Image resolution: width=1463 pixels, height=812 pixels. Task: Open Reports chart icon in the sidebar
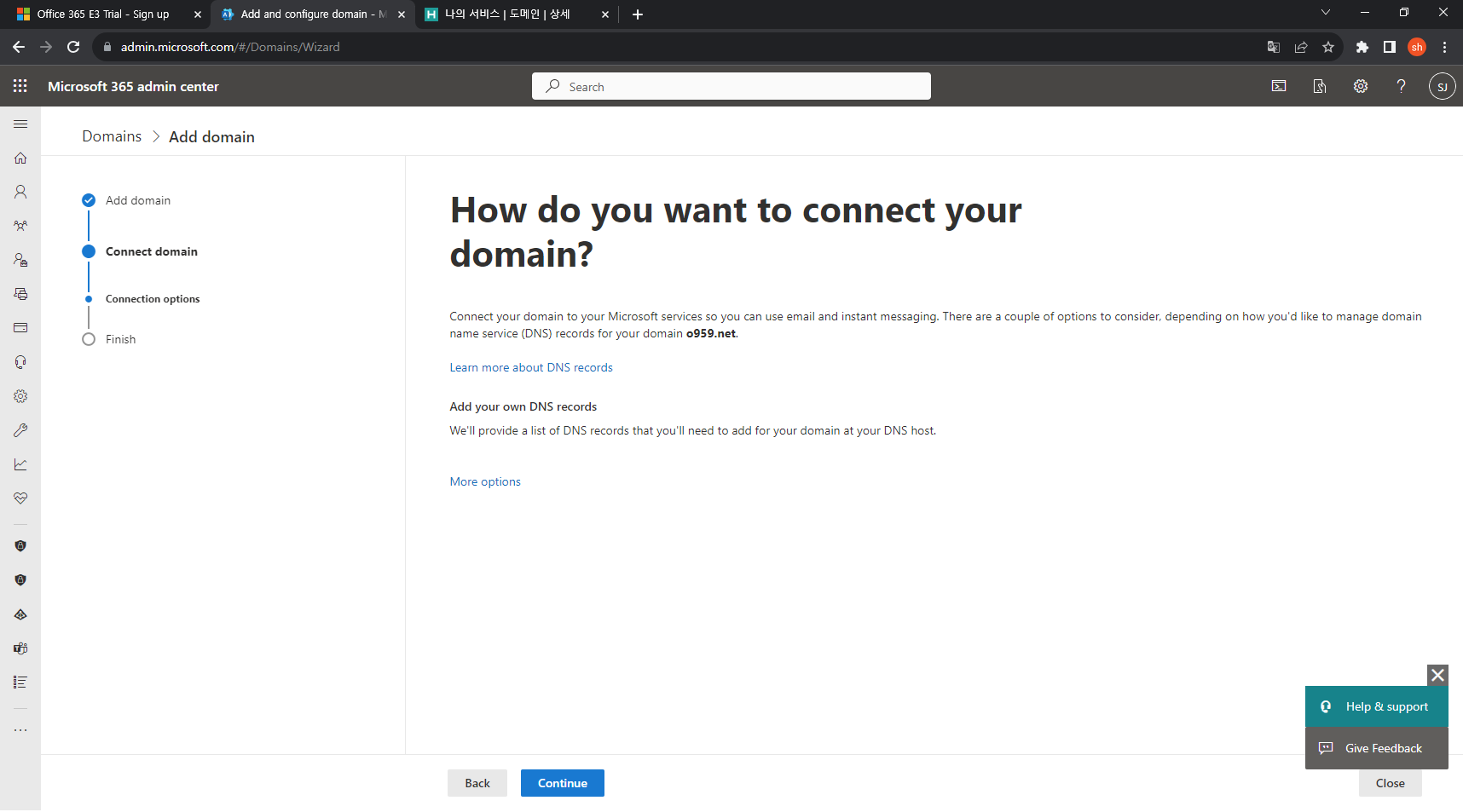tap(20, 464)
